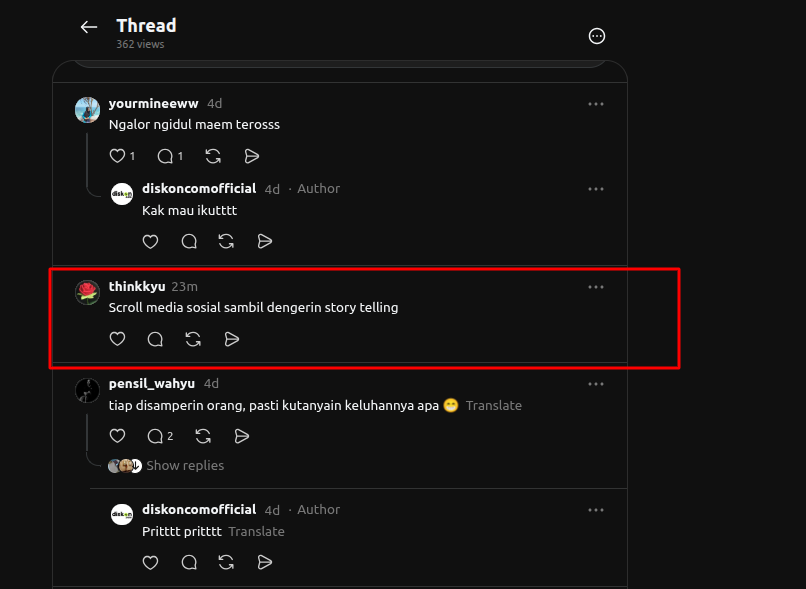Image resolution: width=806 pixels, height=589 pixels.
Task: Share the 'Kak mau ikutttt' reply
Action: coord(264,241)
